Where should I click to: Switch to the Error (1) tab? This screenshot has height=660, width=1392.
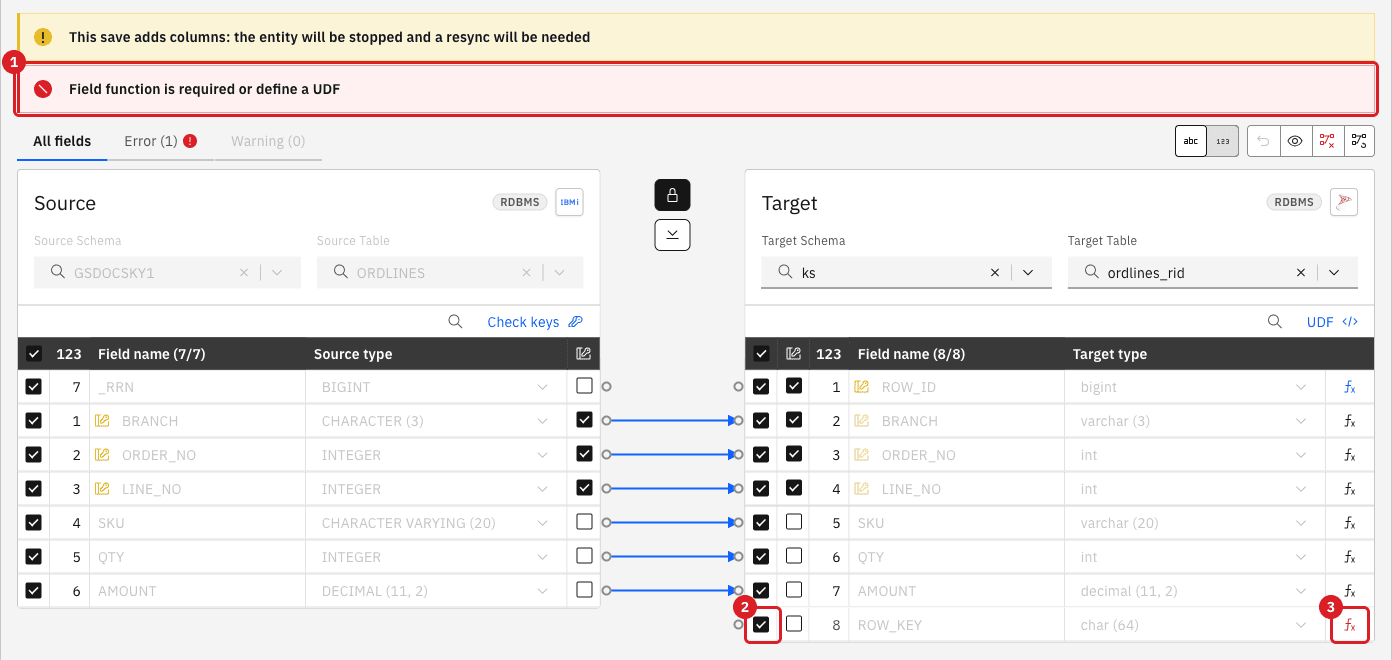pyautogui.click(x=160, y=141)
